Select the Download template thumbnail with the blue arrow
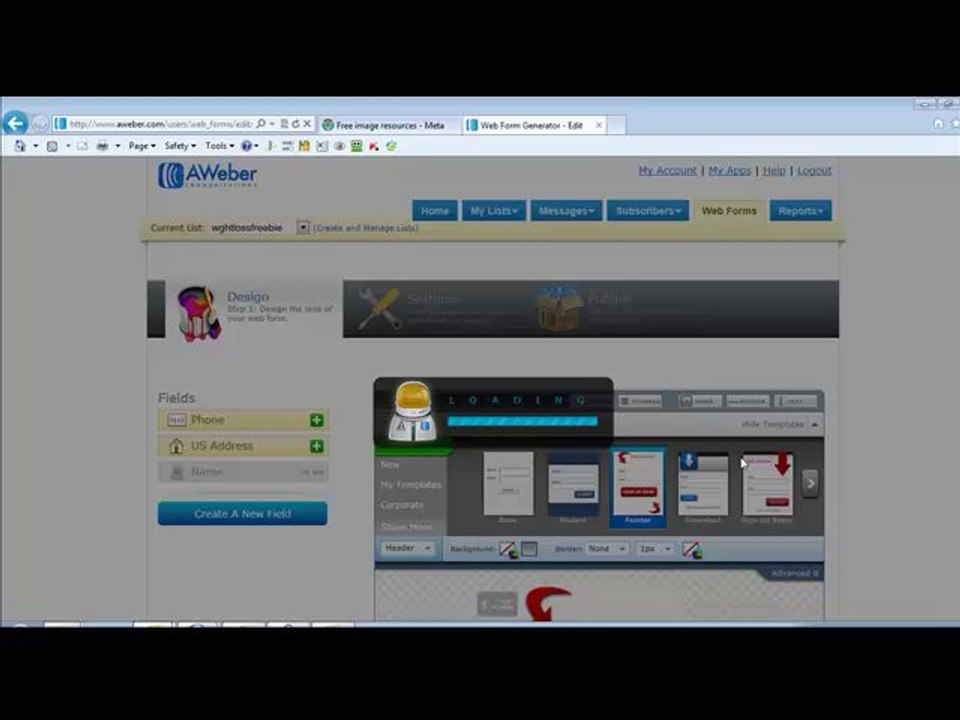Viewport: 960px width, 720px height. pyautogui.click(x=703, y=484)
